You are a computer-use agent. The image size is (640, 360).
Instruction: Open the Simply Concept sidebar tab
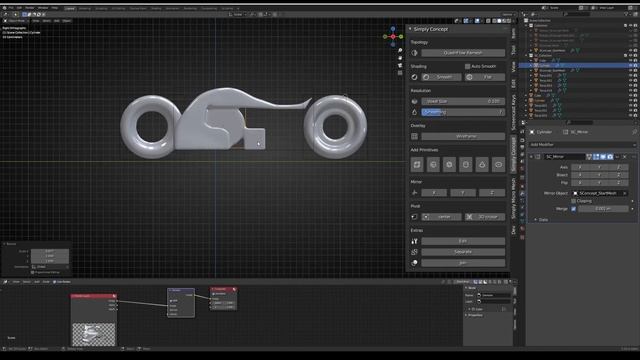(513, 155)
